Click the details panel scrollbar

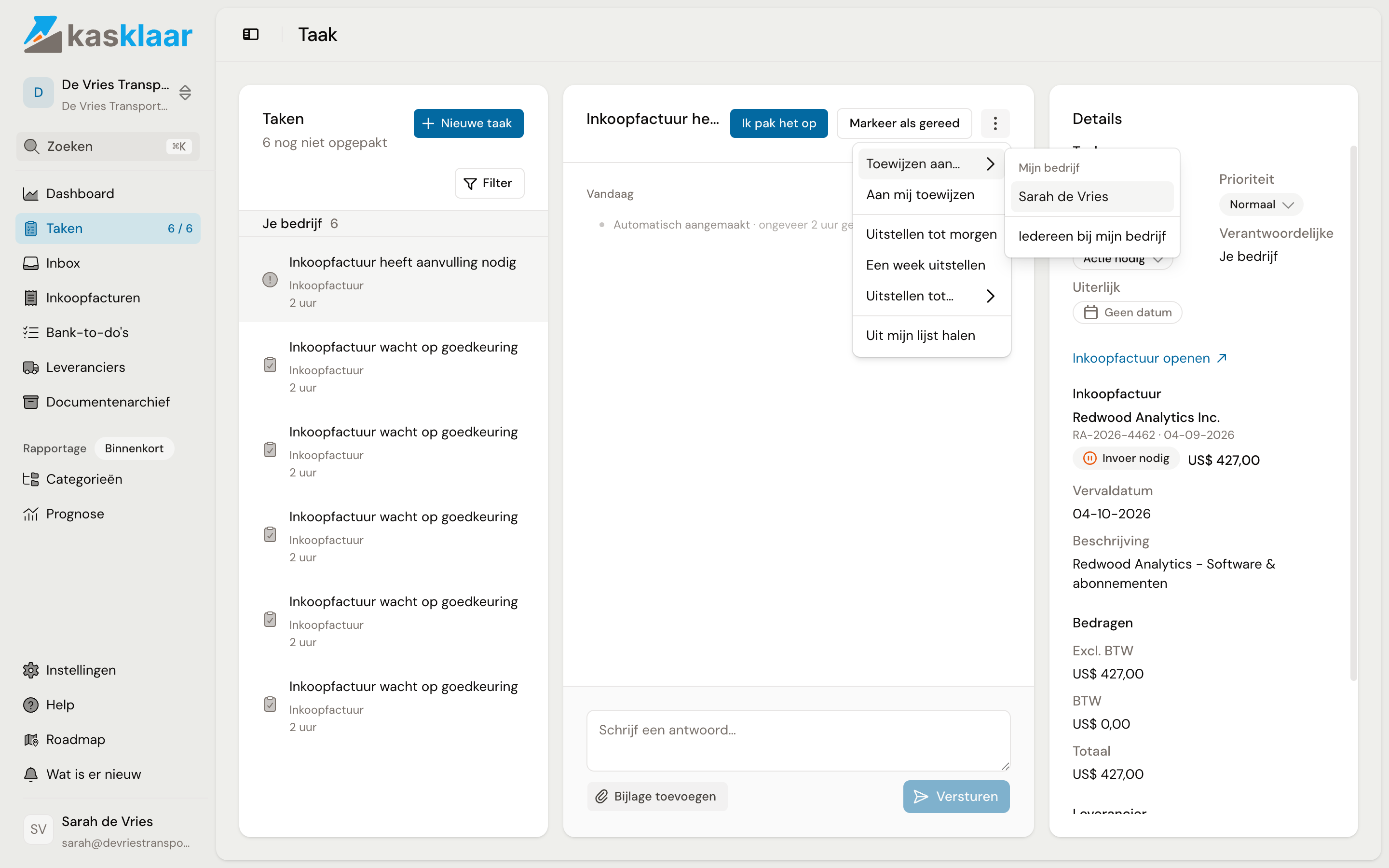point(1353,413)
